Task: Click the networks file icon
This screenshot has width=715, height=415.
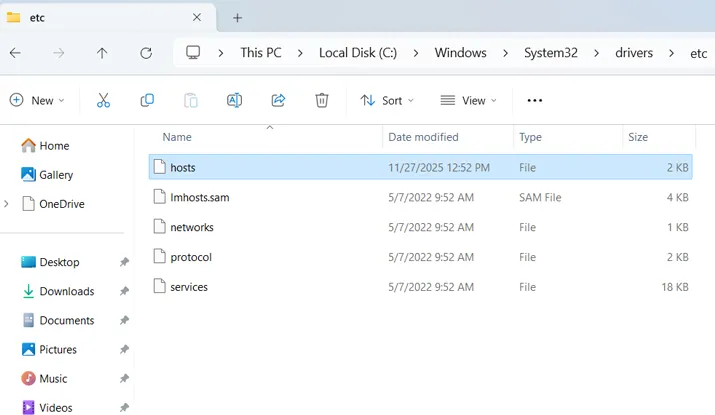Action: [x=160, y=227]
